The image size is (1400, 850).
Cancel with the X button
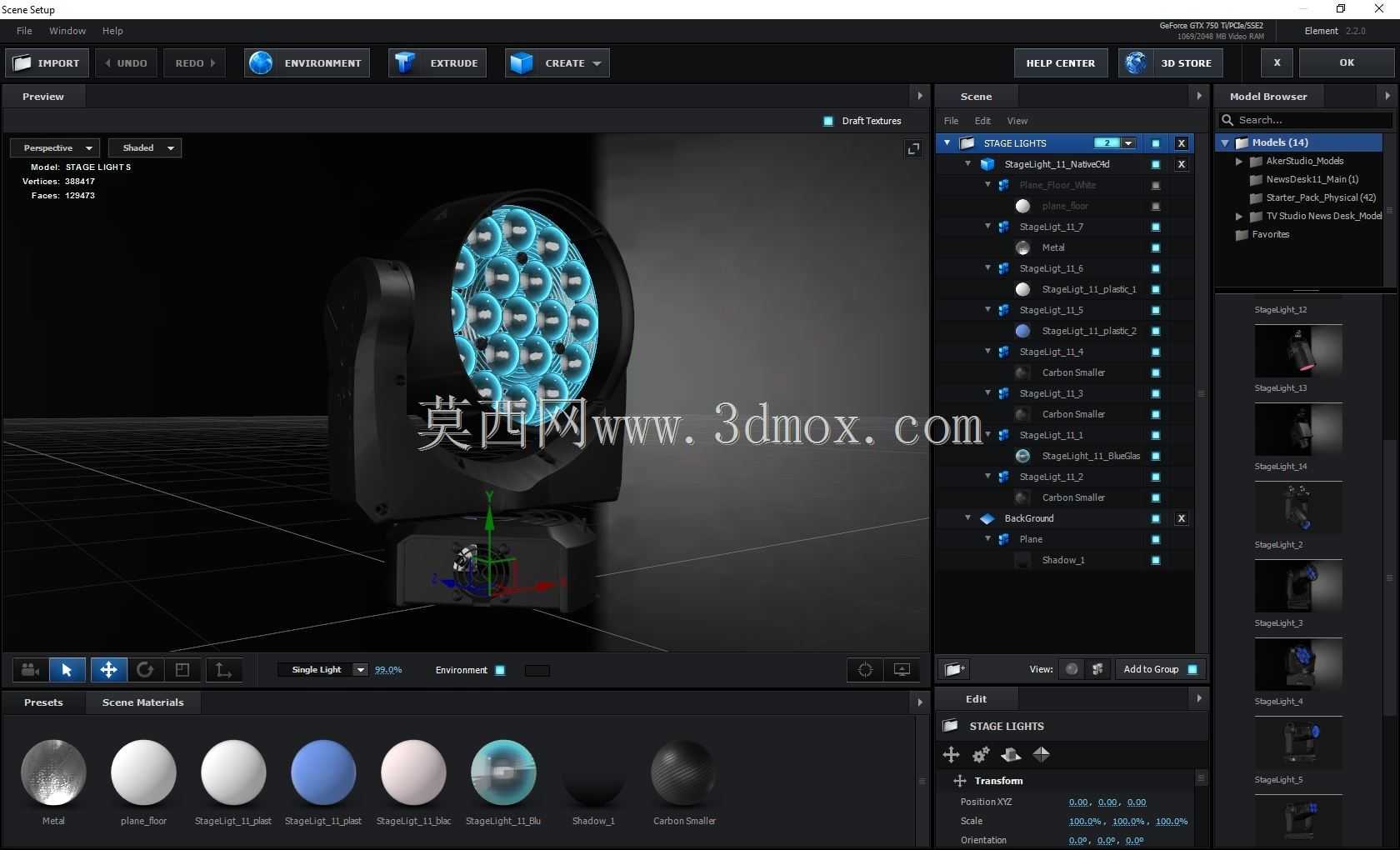(1277, 63)
